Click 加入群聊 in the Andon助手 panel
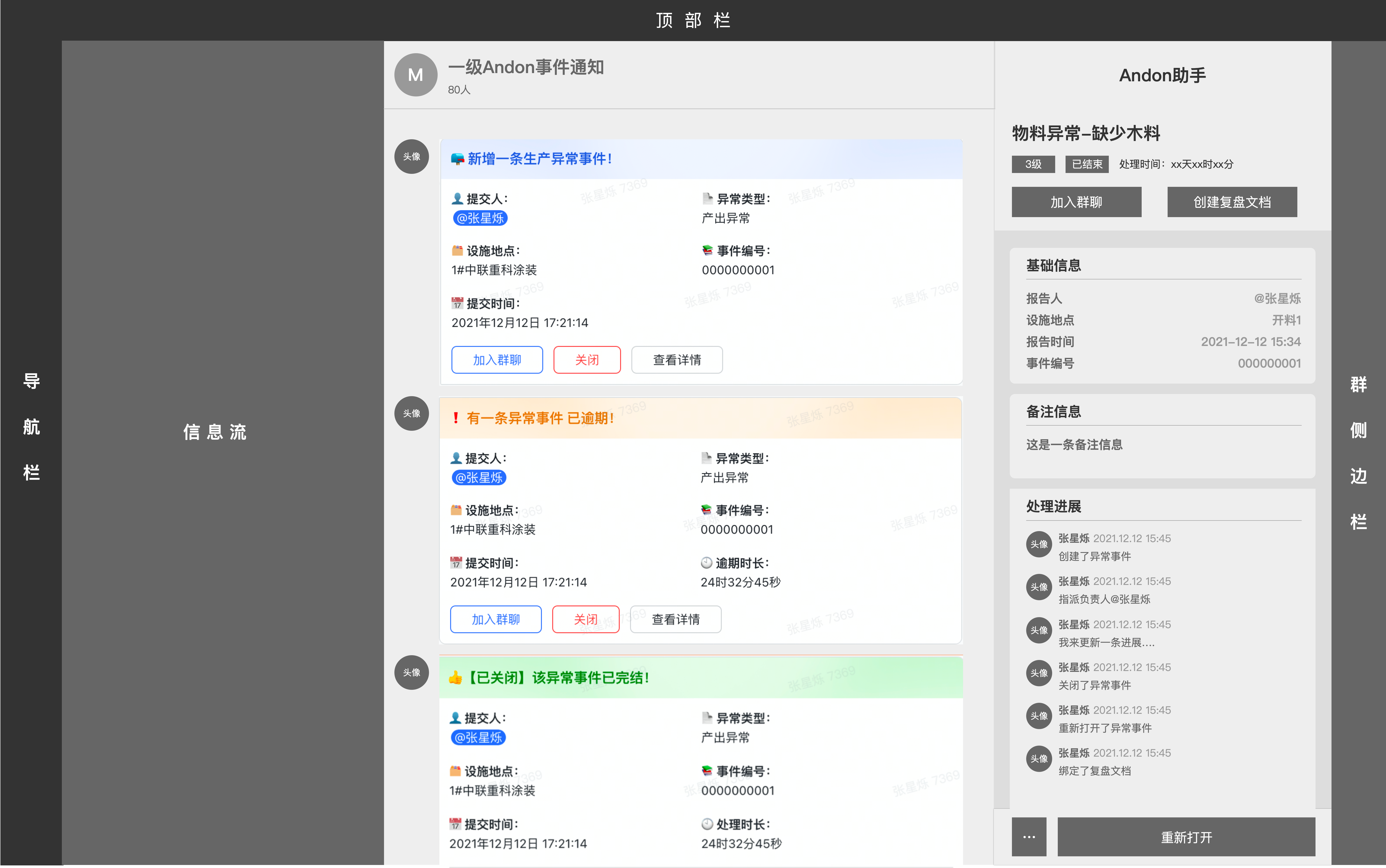This screenshot has width=1386, height=868. tap(1076, 202)
